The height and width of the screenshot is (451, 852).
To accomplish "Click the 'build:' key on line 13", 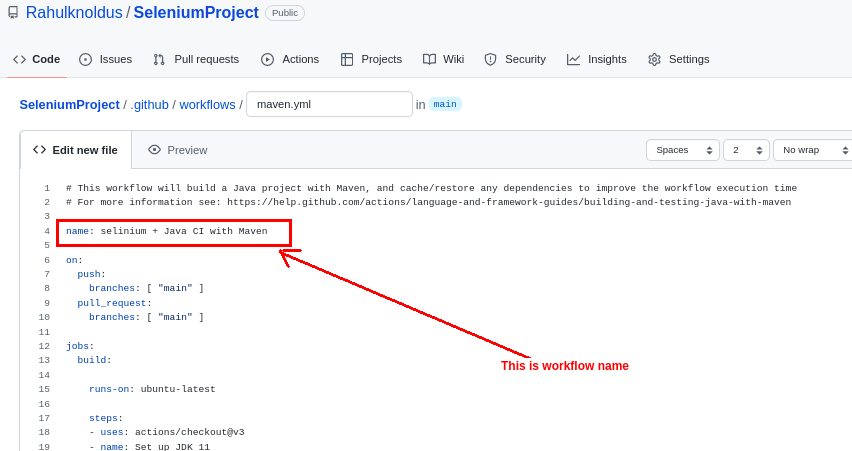I will coord(95,360).
